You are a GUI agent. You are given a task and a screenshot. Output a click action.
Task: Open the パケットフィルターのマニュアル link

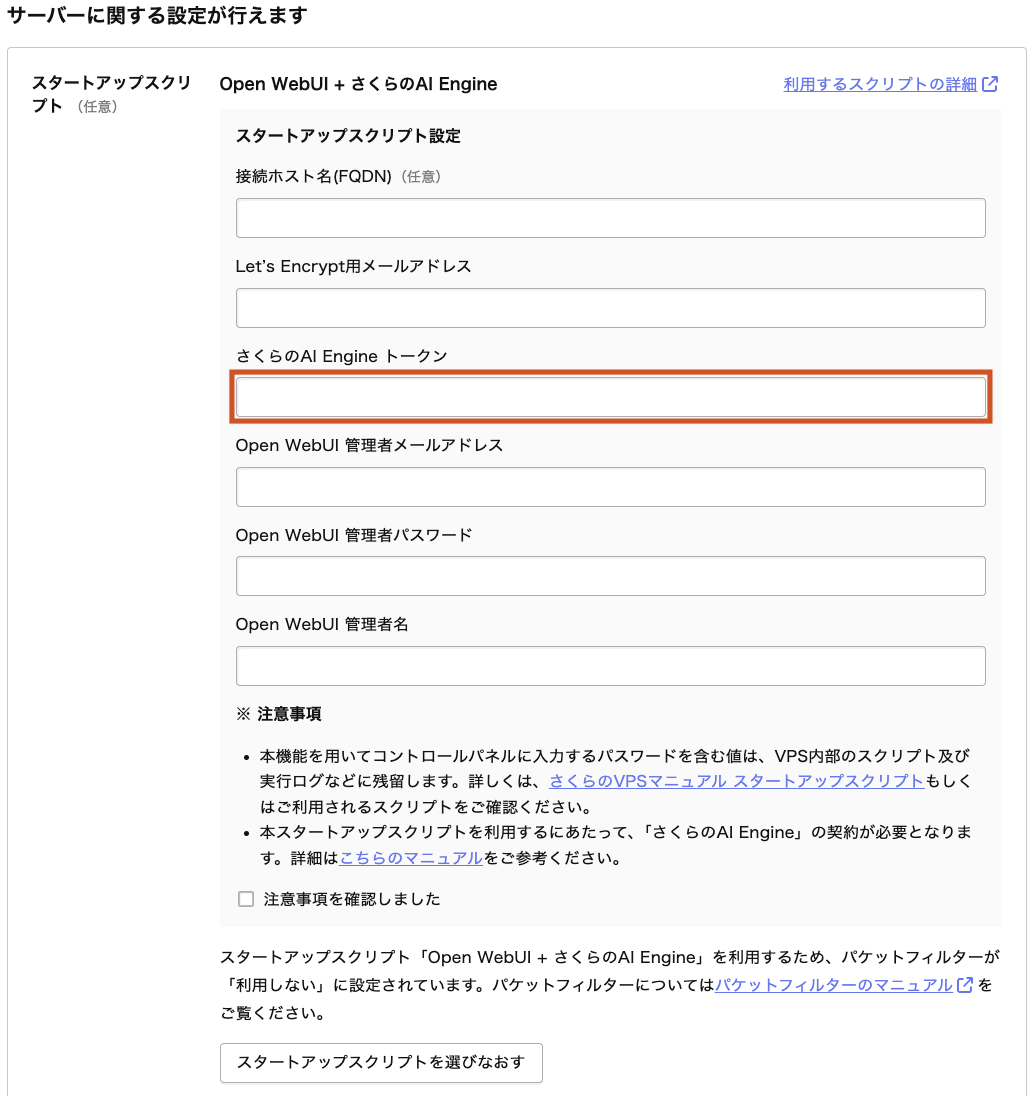[x=833, y=985]
